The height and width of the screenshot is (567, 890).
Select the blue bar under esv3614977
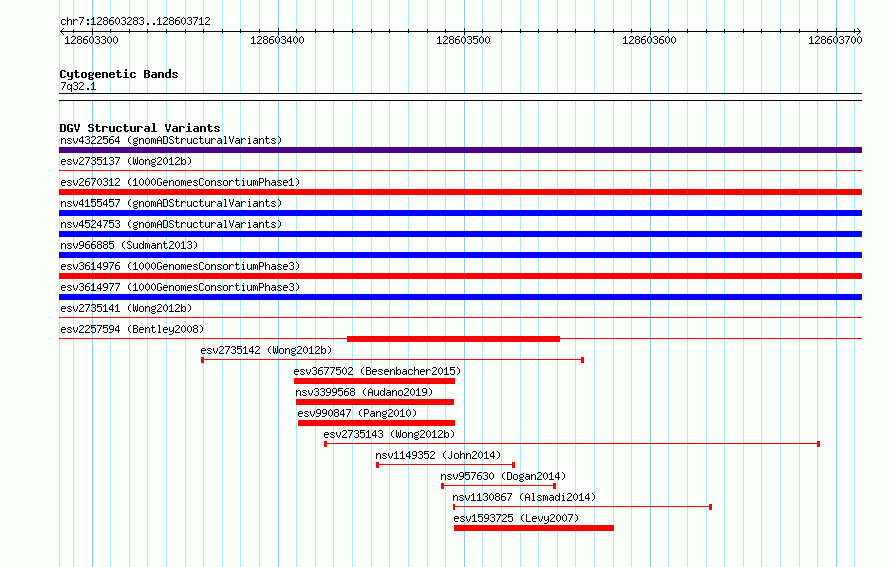460,297
